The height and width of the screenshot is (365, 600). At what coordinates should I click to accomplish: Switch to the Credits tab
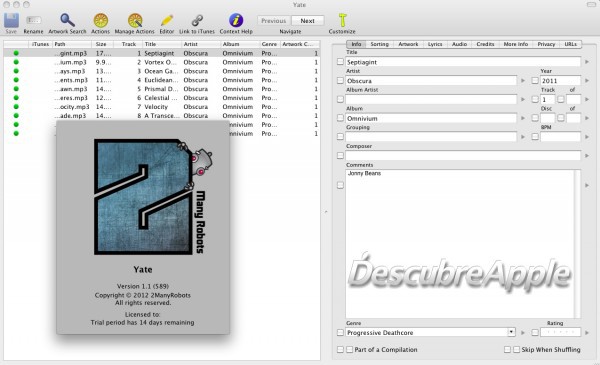485,44
